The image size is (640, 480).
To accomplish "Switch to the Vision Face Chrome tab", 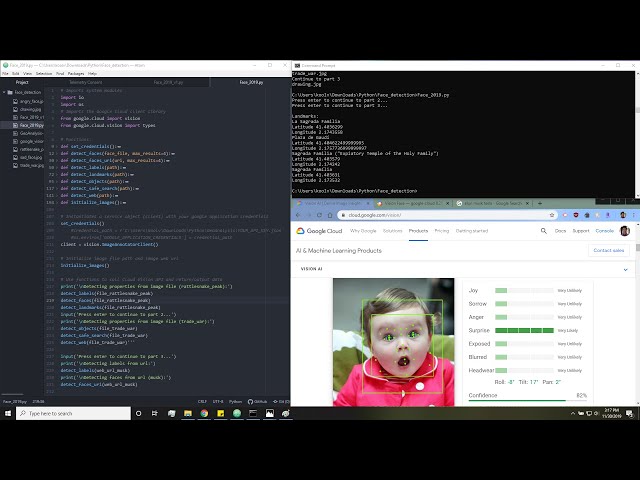I will coord(412,203).
